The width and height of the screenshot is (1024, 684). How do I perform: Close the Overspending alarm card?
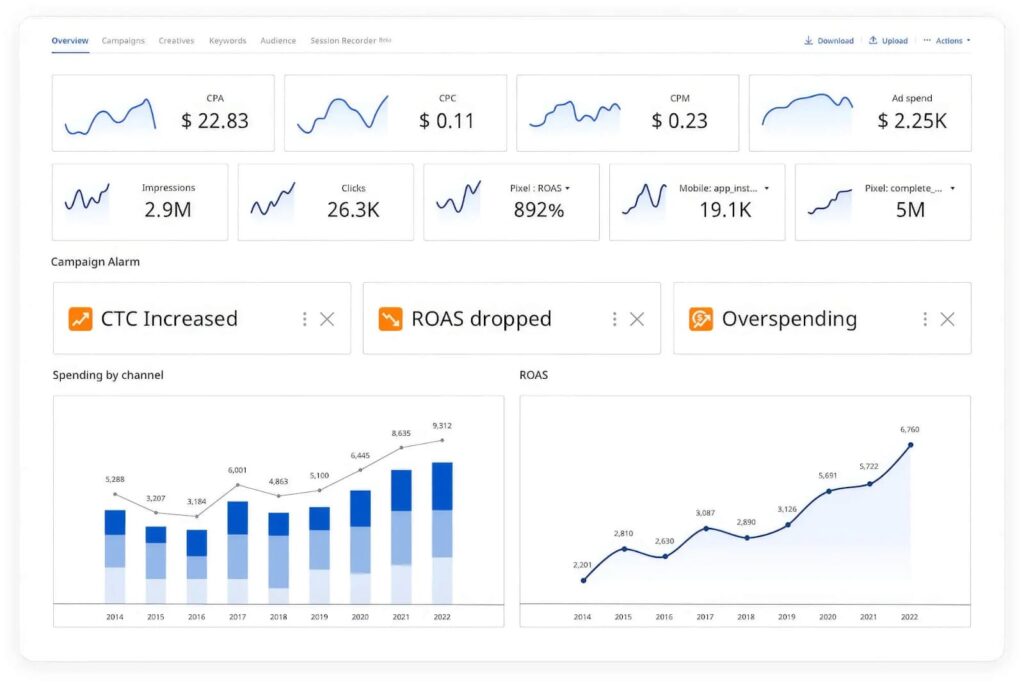948,319
